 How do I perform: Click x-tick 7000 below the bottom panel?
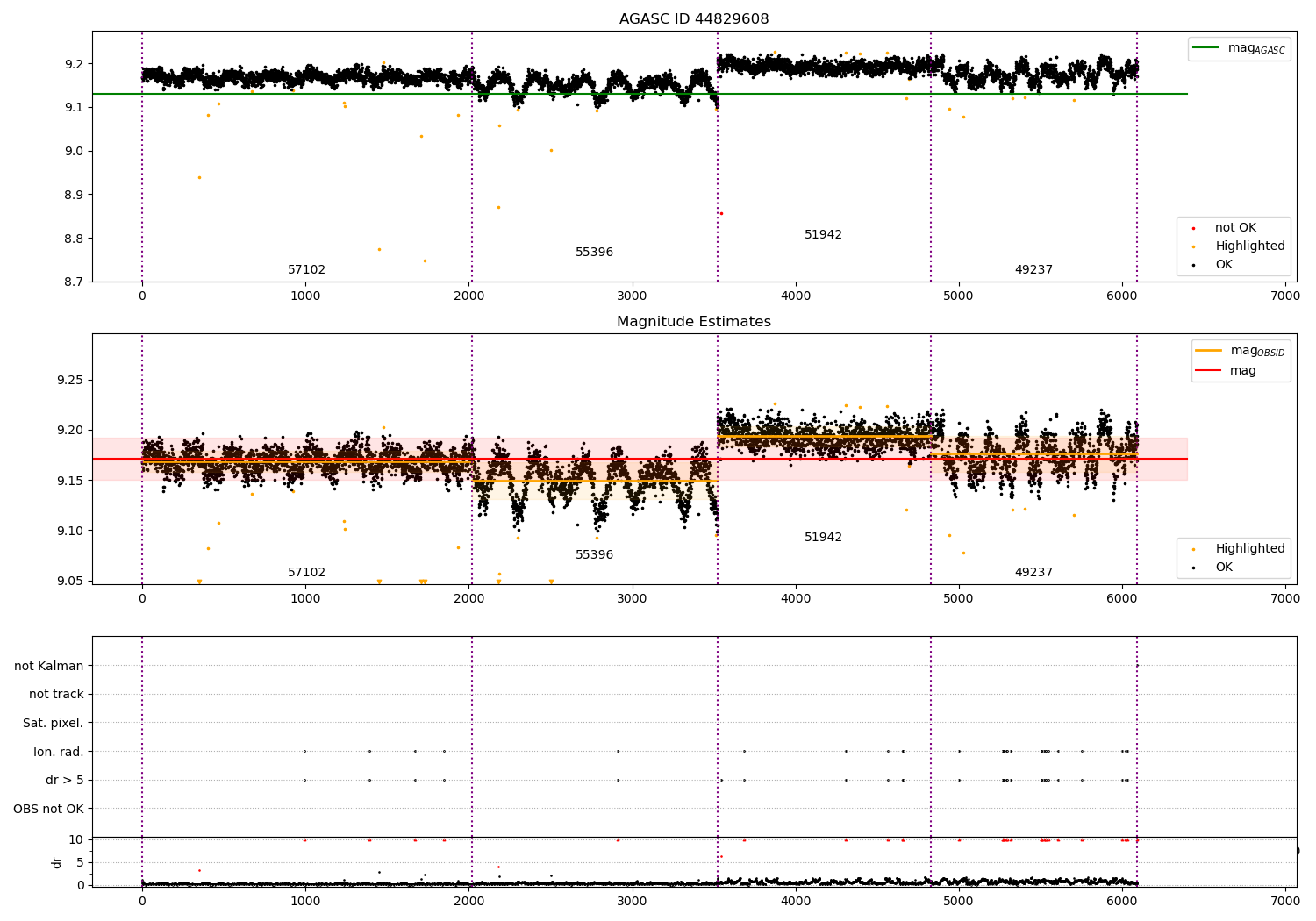1284,901
